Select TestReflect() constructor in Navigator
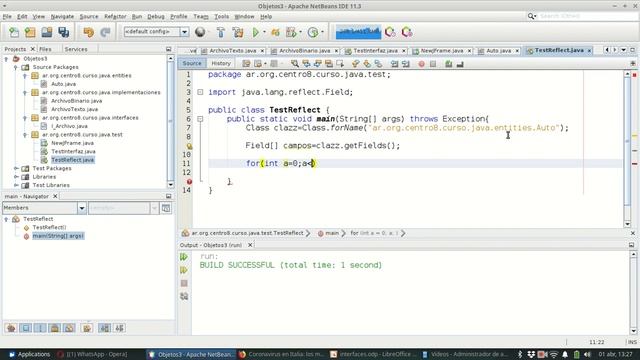The image size is (640, 360). pyautogui.click(x=49, y=227)
